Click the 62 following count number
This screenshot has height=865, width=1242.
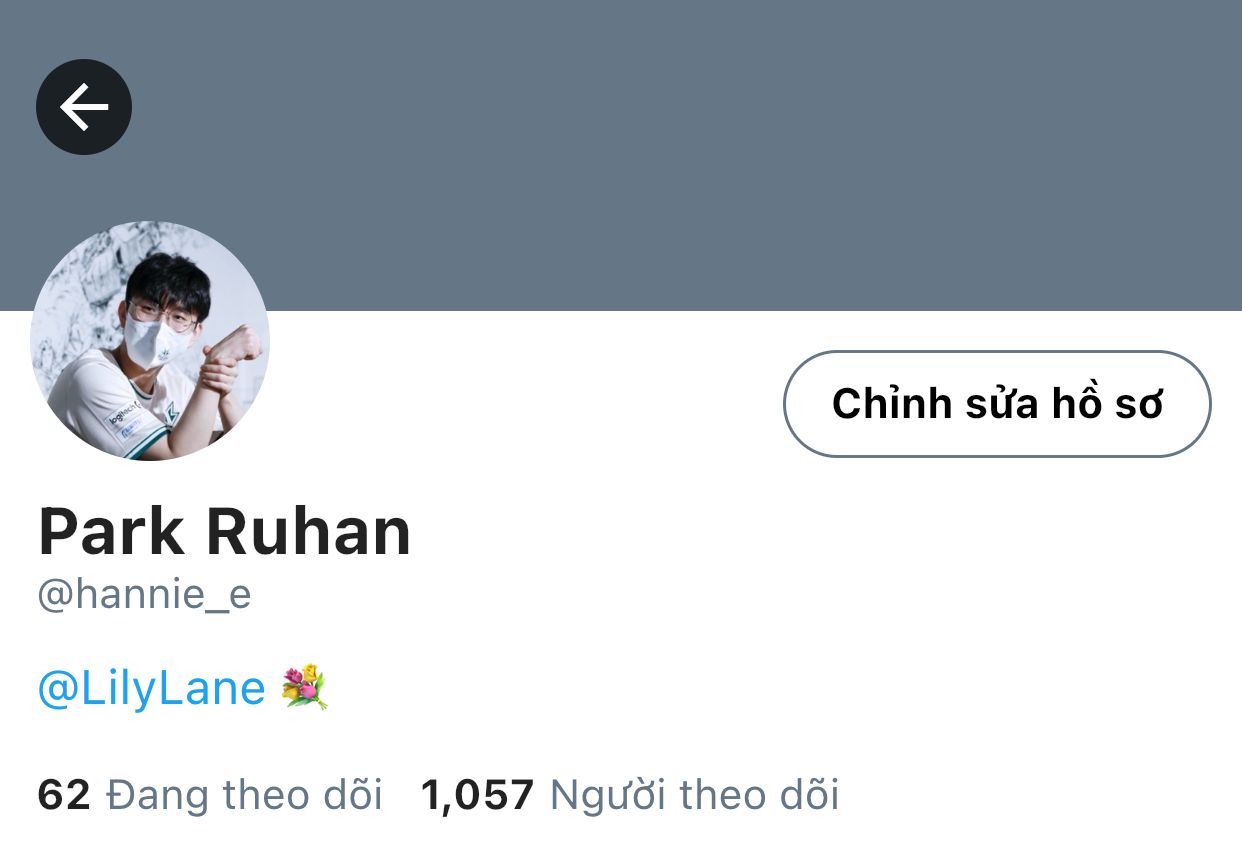(x=64, y=795)
